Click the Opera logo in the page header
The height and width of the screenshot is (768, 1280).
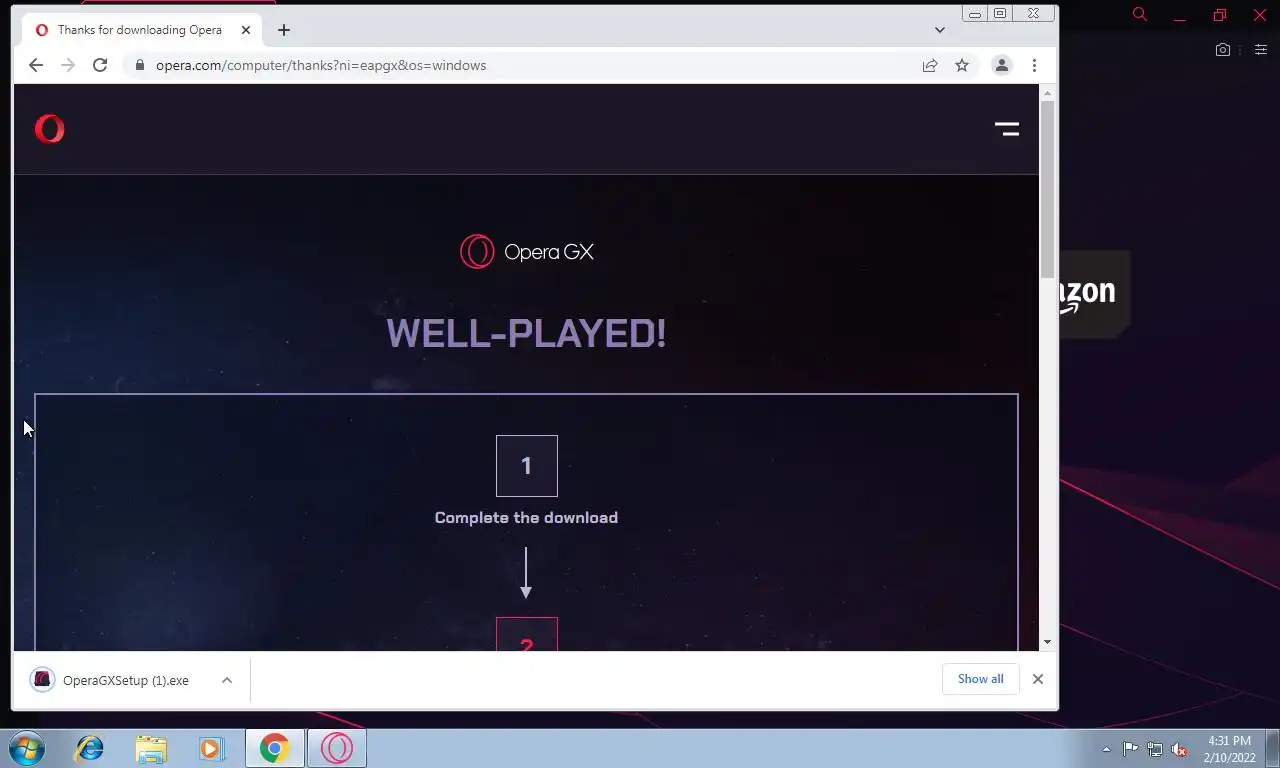[49, 129]
